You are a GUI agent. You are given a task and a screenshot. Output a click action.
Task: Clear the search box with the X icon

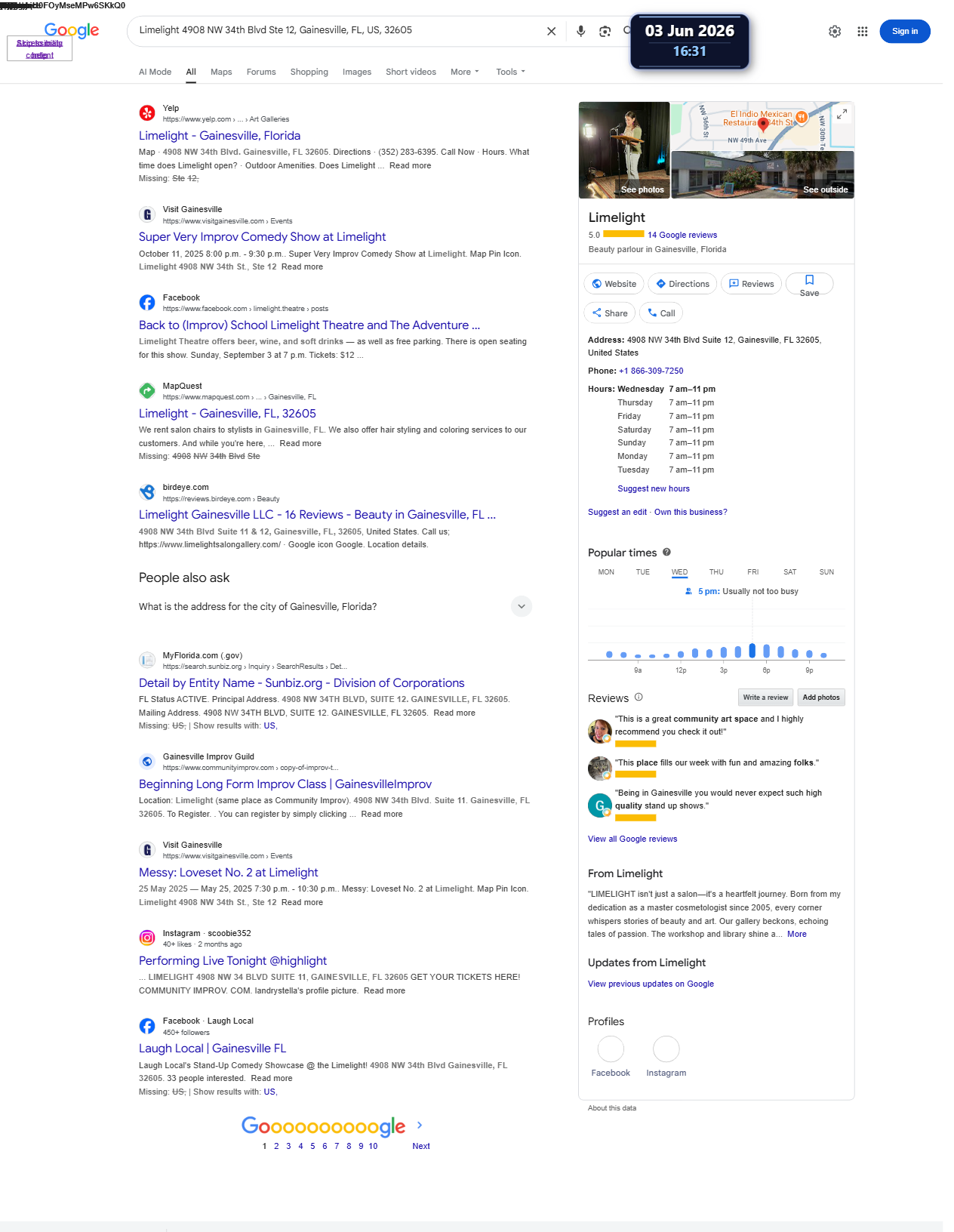tap(551, 31)
